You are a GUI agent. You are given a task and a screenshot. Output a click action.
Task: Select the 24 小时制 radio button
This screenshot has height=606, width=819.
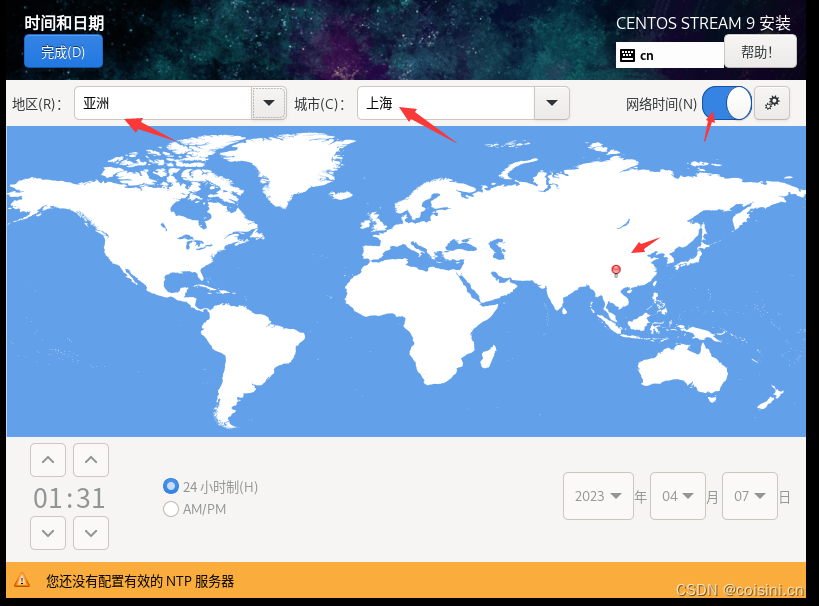click(171, 486)
